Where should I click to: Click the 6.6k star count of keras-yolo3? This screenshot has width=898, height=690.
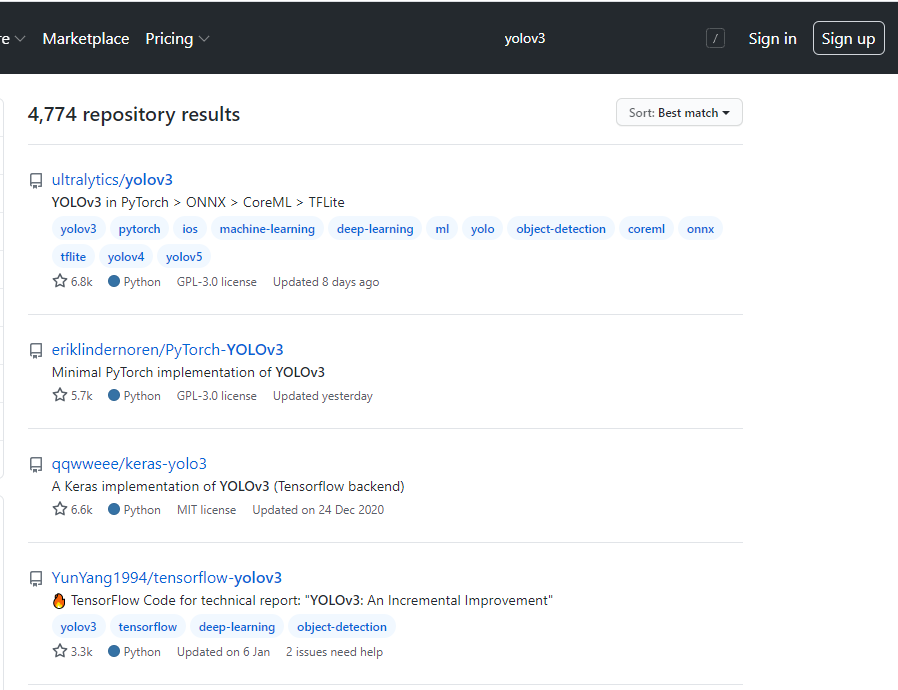pyautogui.click(x=73, y=509)
